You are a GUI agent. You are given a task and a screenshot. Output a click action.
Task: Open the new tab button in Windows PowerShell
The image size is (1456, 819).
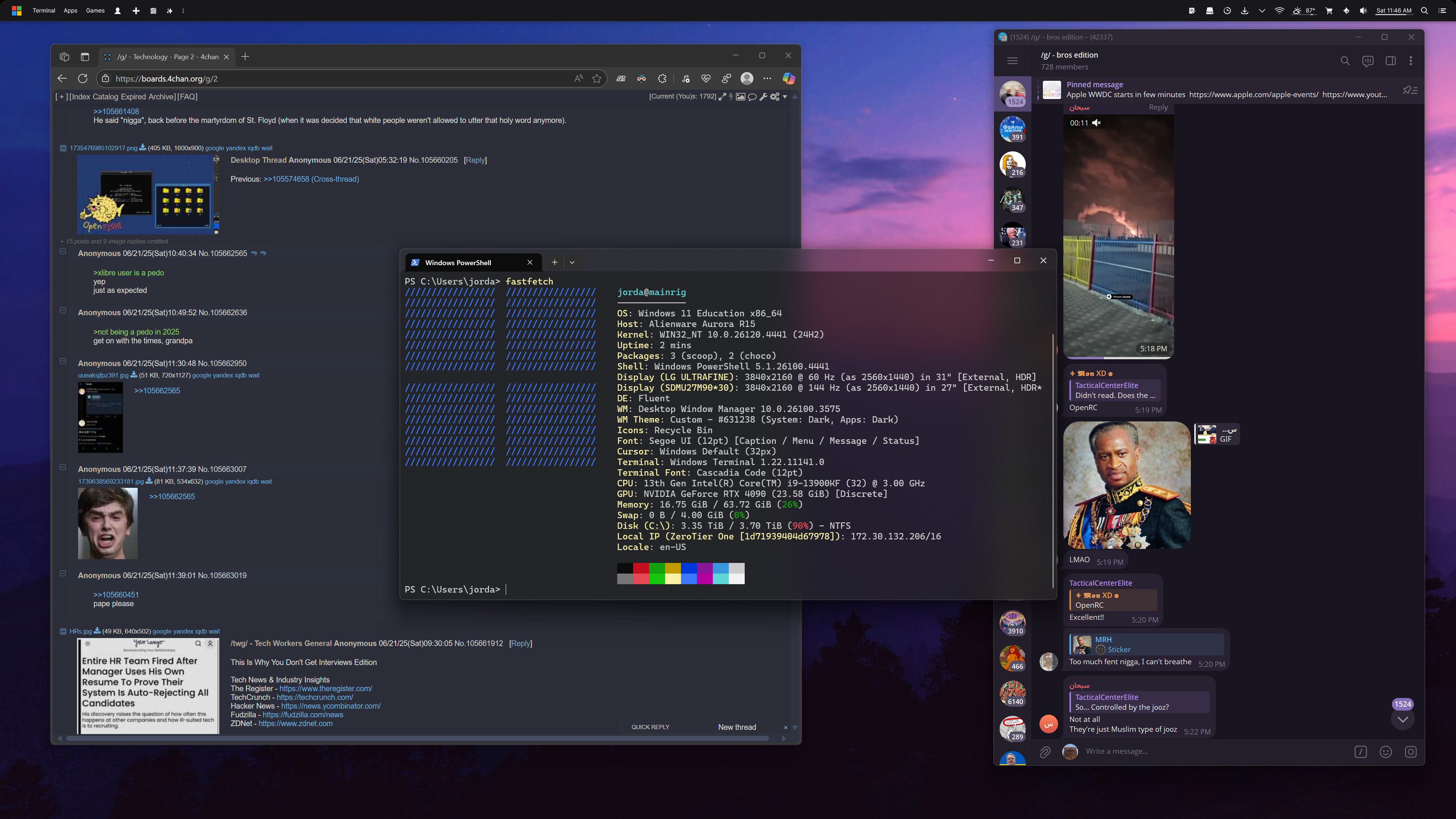[555, 262]
